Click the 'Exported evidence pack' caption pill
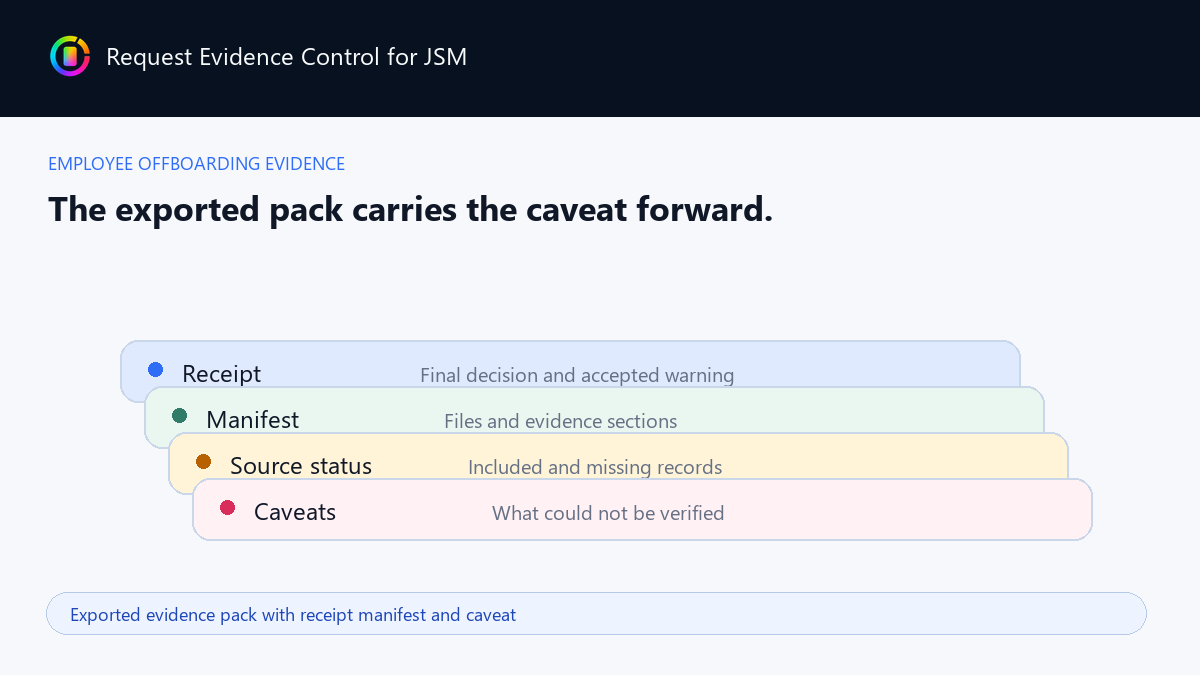The image size is (1200, 675). coord(596,614)
